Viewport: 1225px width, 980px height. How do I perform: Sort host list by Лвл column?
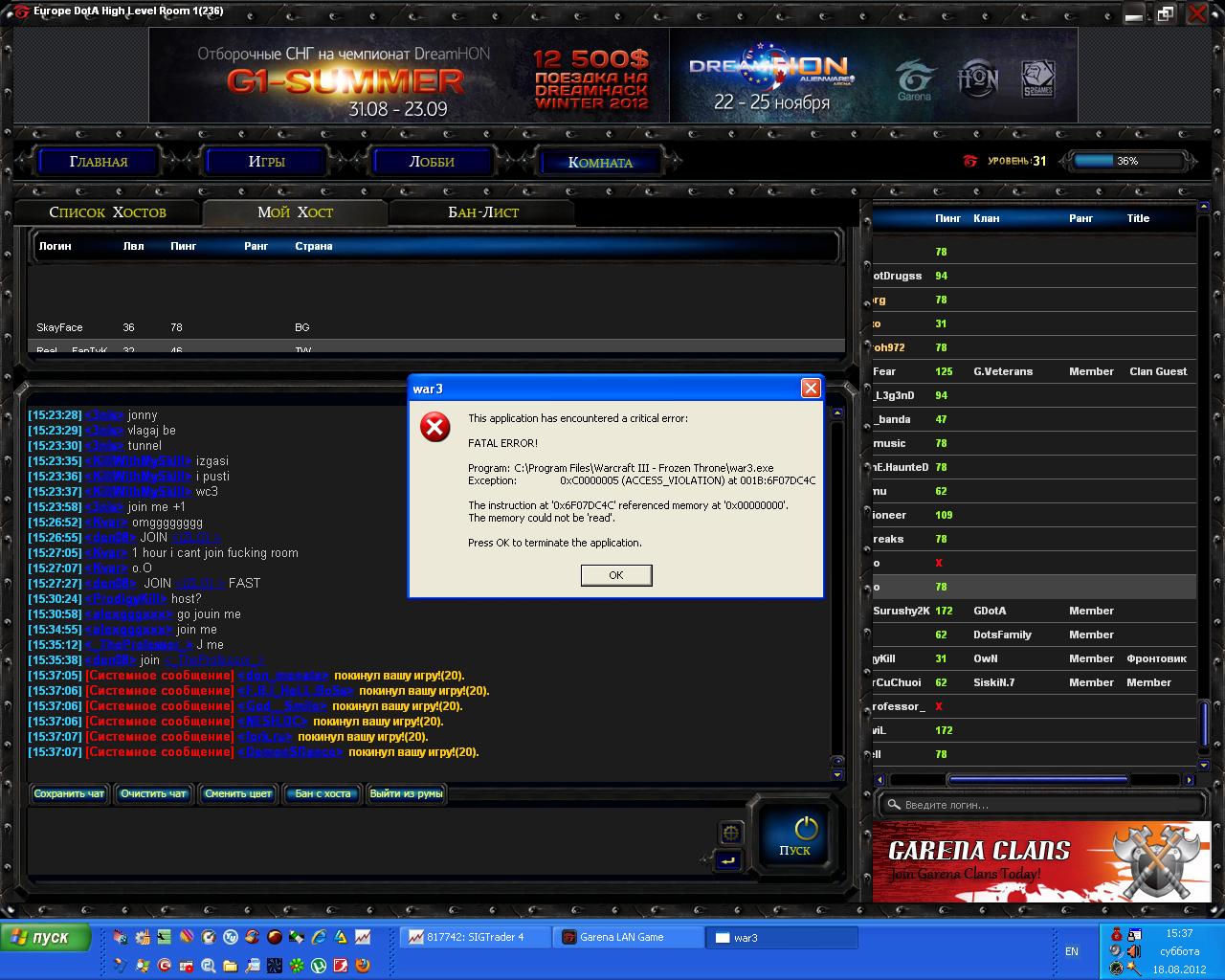pos(134,246)
